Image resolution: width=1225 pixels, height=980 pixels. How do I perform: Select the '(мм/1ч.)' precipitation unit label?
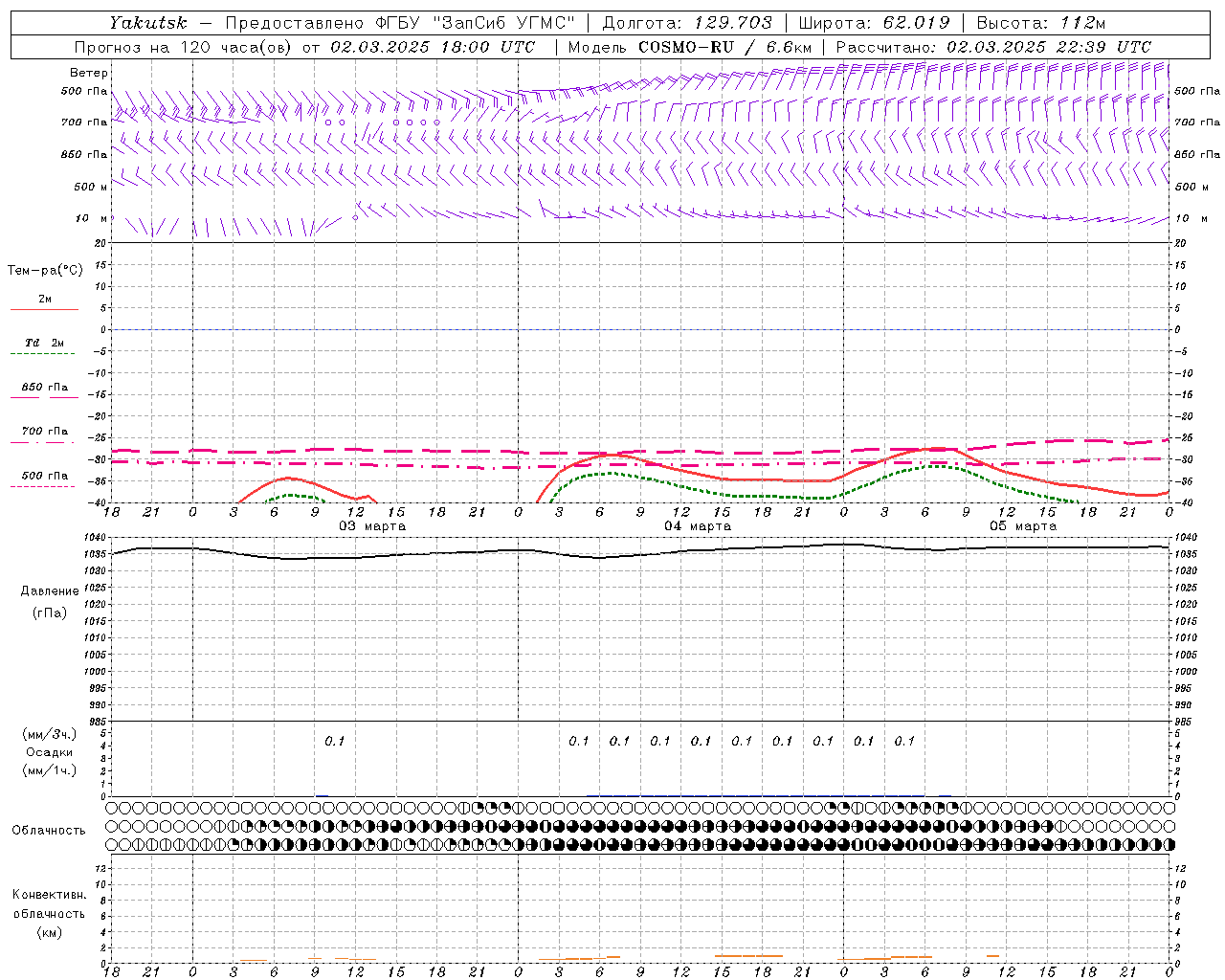click(50, 770)
